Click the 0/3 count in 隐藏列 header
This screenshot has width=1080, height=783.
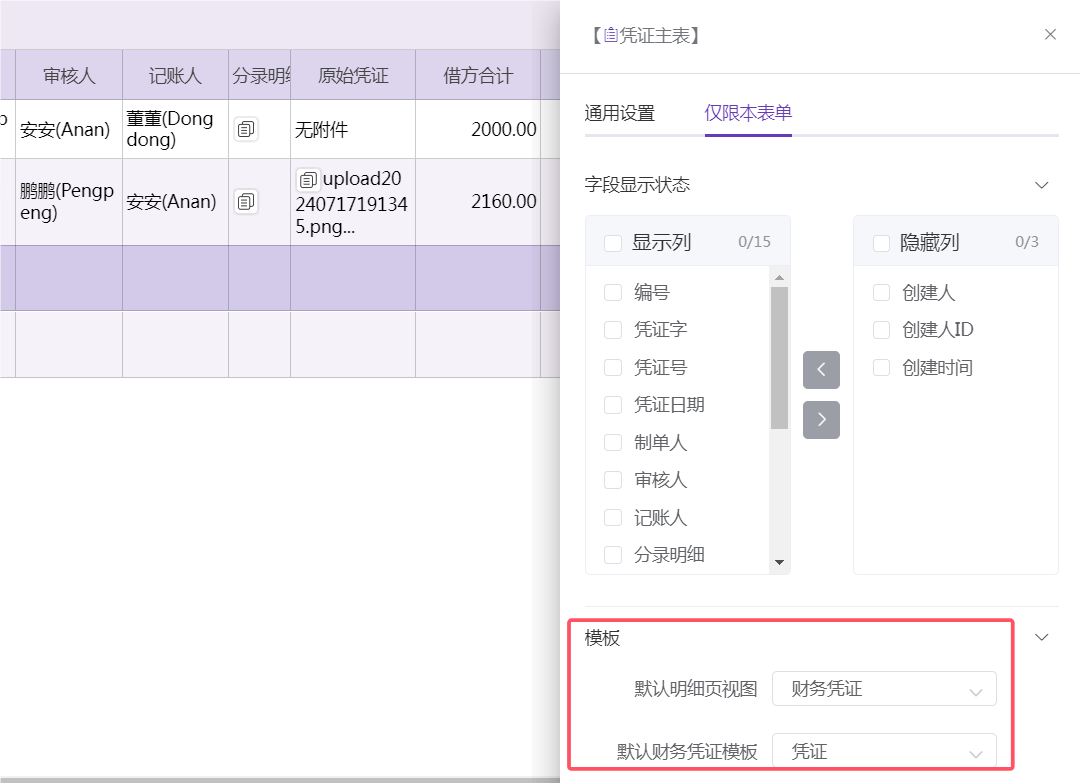coord(1026,242)
